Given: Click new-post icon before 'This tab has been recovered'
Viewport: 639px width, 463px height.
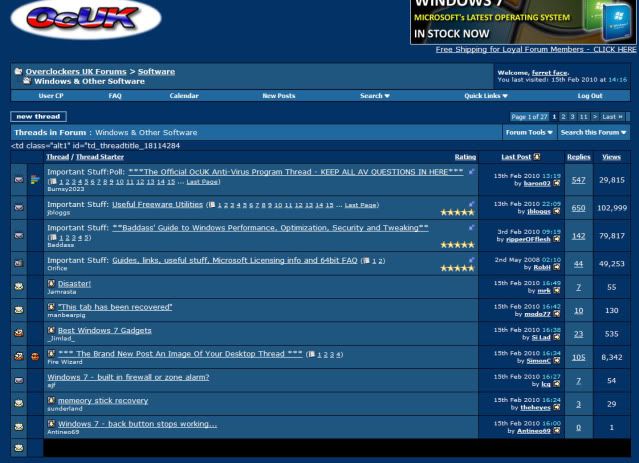Looking at the screenshot, I should (51, 306).
